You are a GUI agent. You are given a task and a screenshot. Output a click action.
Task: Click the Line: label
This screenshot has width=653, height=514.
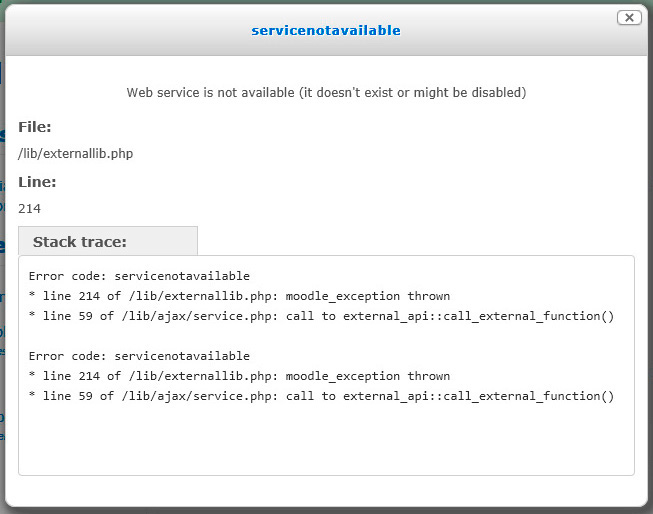pyautogui.click(x=37, y=182)
